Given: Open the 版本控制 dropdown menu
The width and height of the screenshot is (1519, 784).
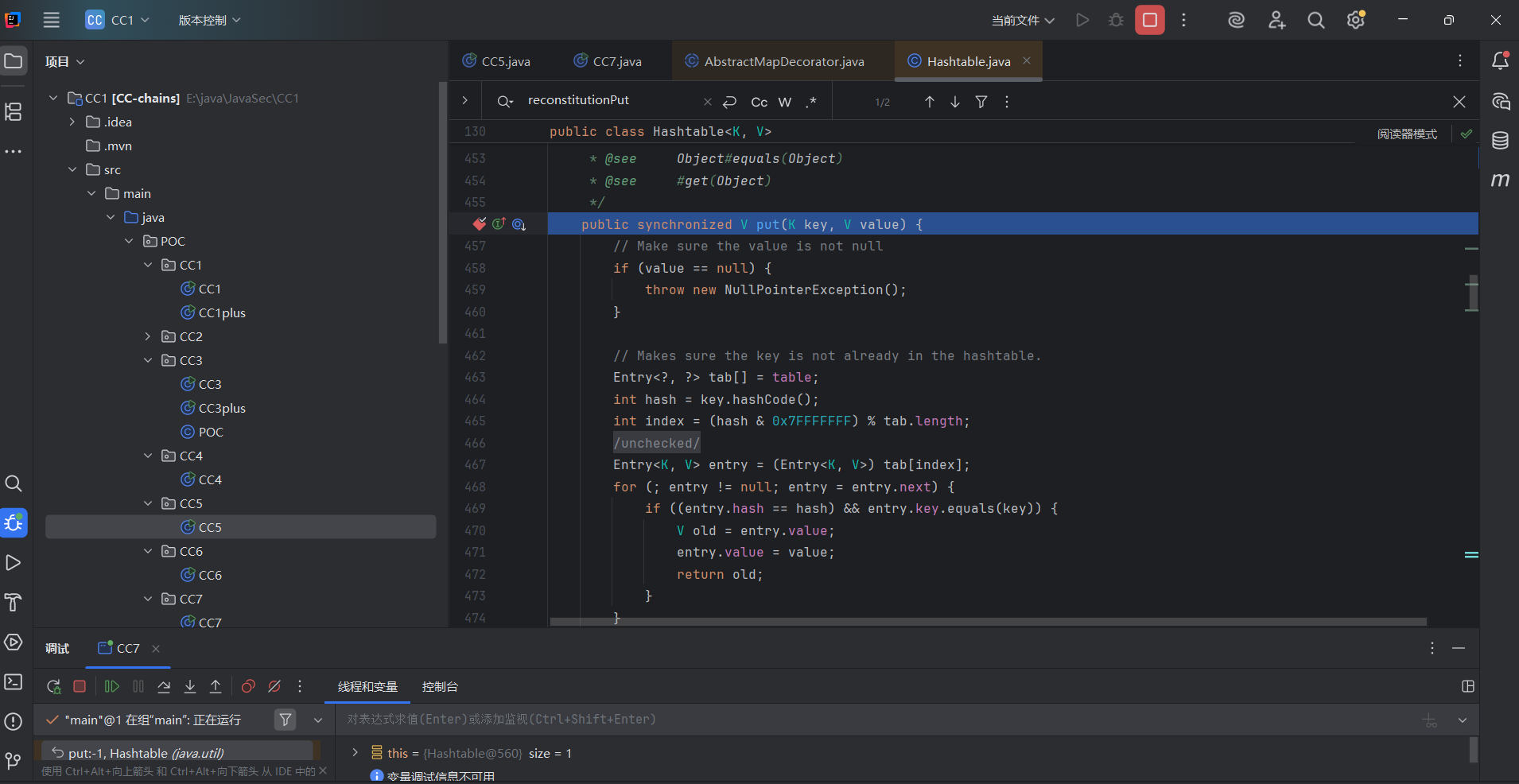Looking at the screenshot, I should pos(209,20).
